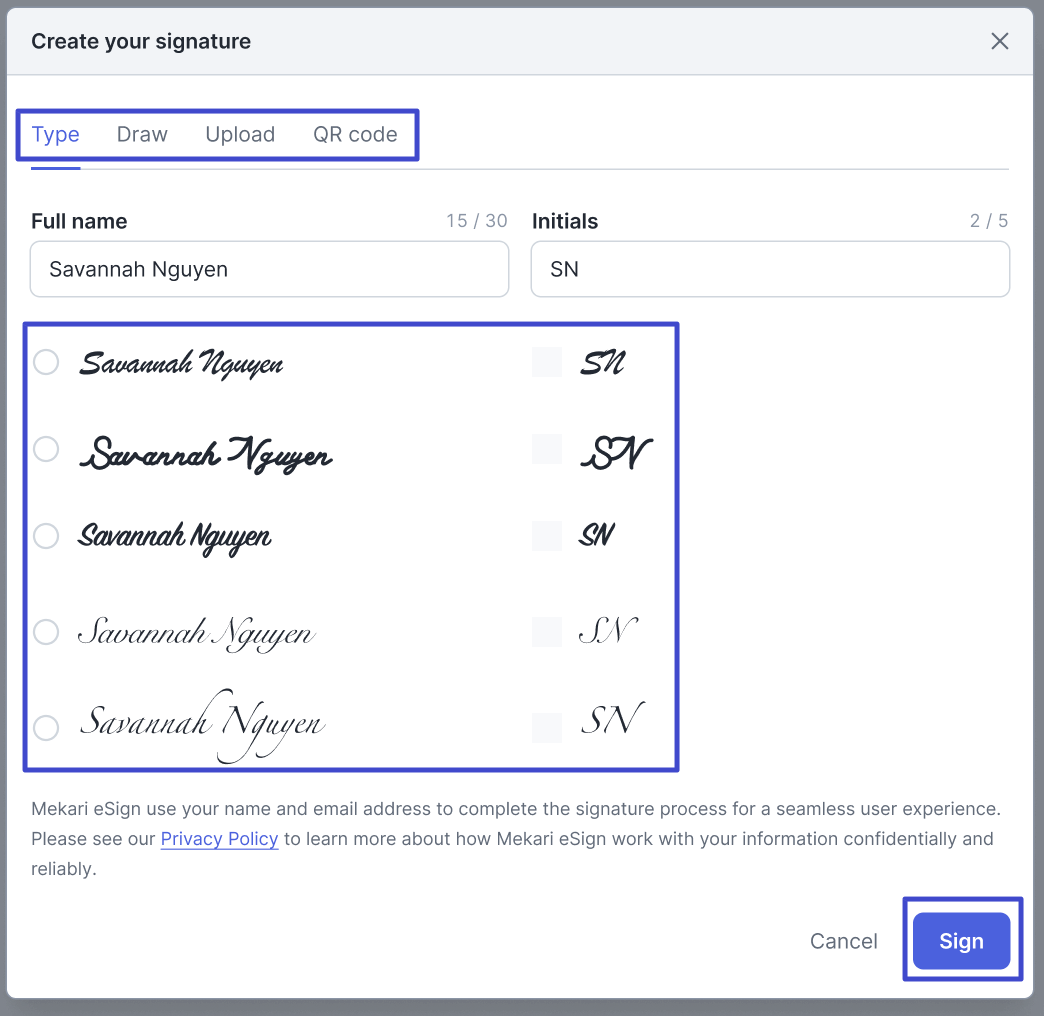Switch to the Draw tab
Image resolution: width=1044 pixels, height=1016 pixels.
(x=142, y=135)
